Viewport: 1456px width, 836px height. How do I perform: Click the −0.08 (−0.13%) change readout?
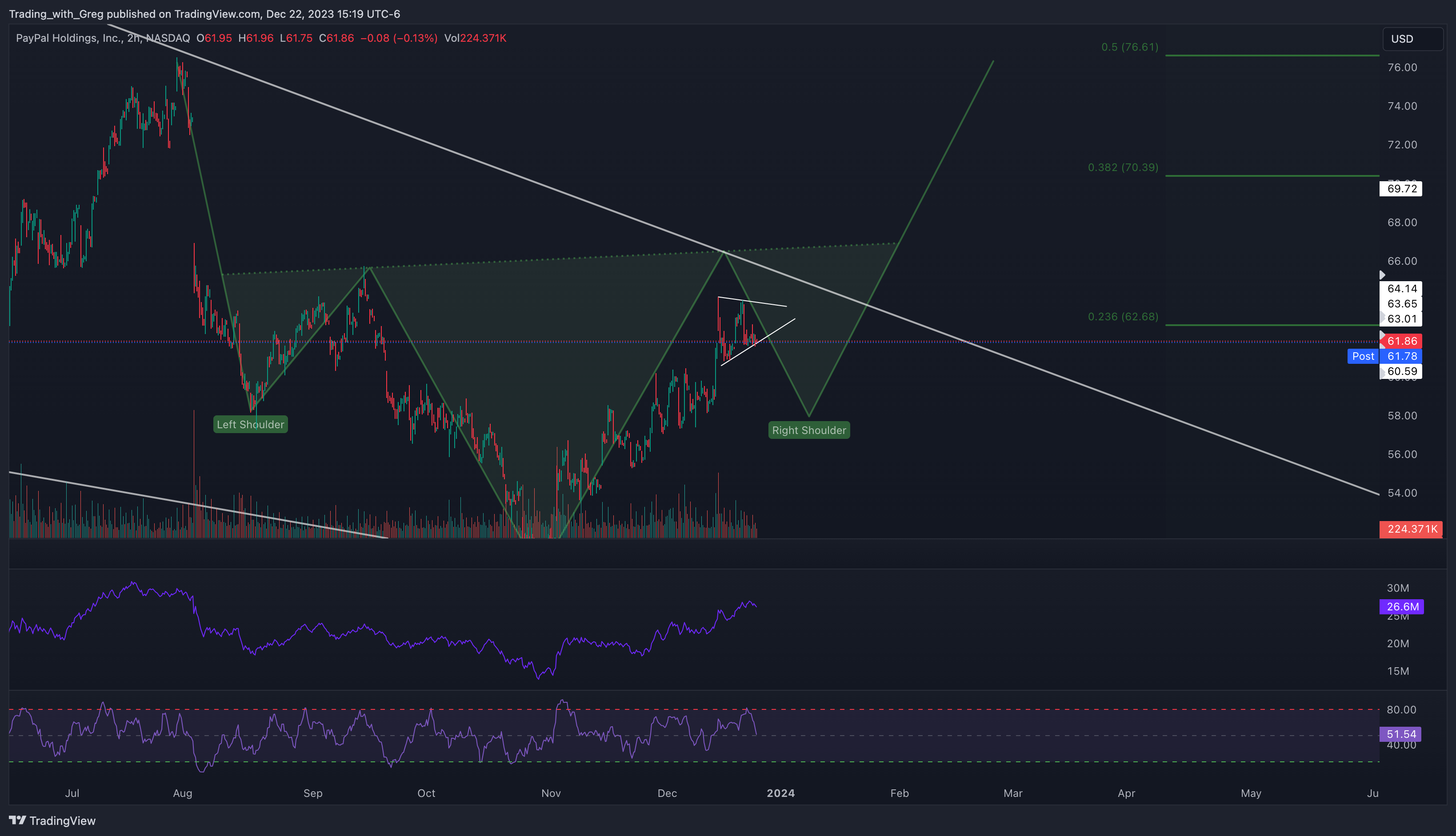pos(399,38)
